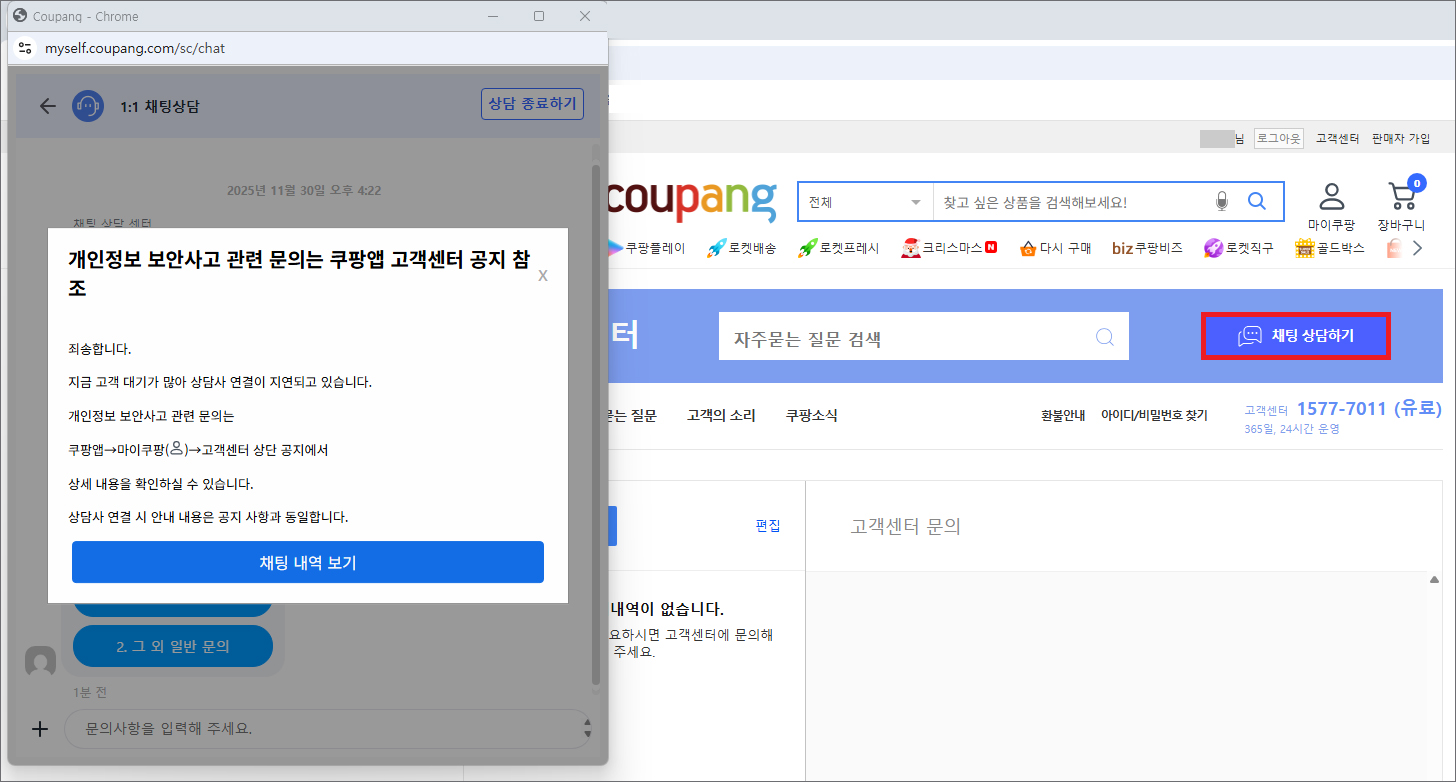Click the 고객센터 문의 heading

[x=905, y=526]
